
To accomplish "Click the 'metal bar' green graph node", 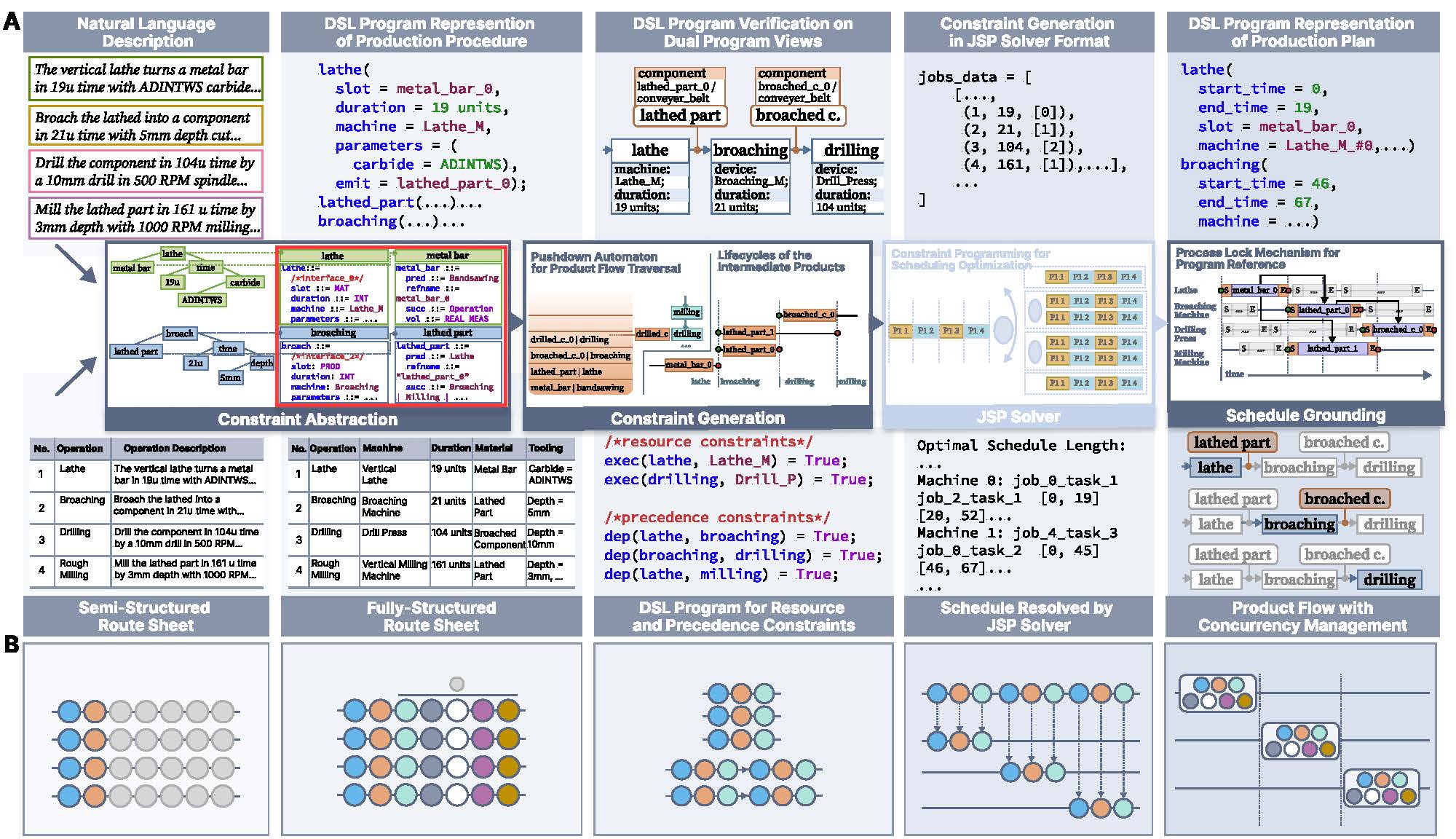I will 132,268.
